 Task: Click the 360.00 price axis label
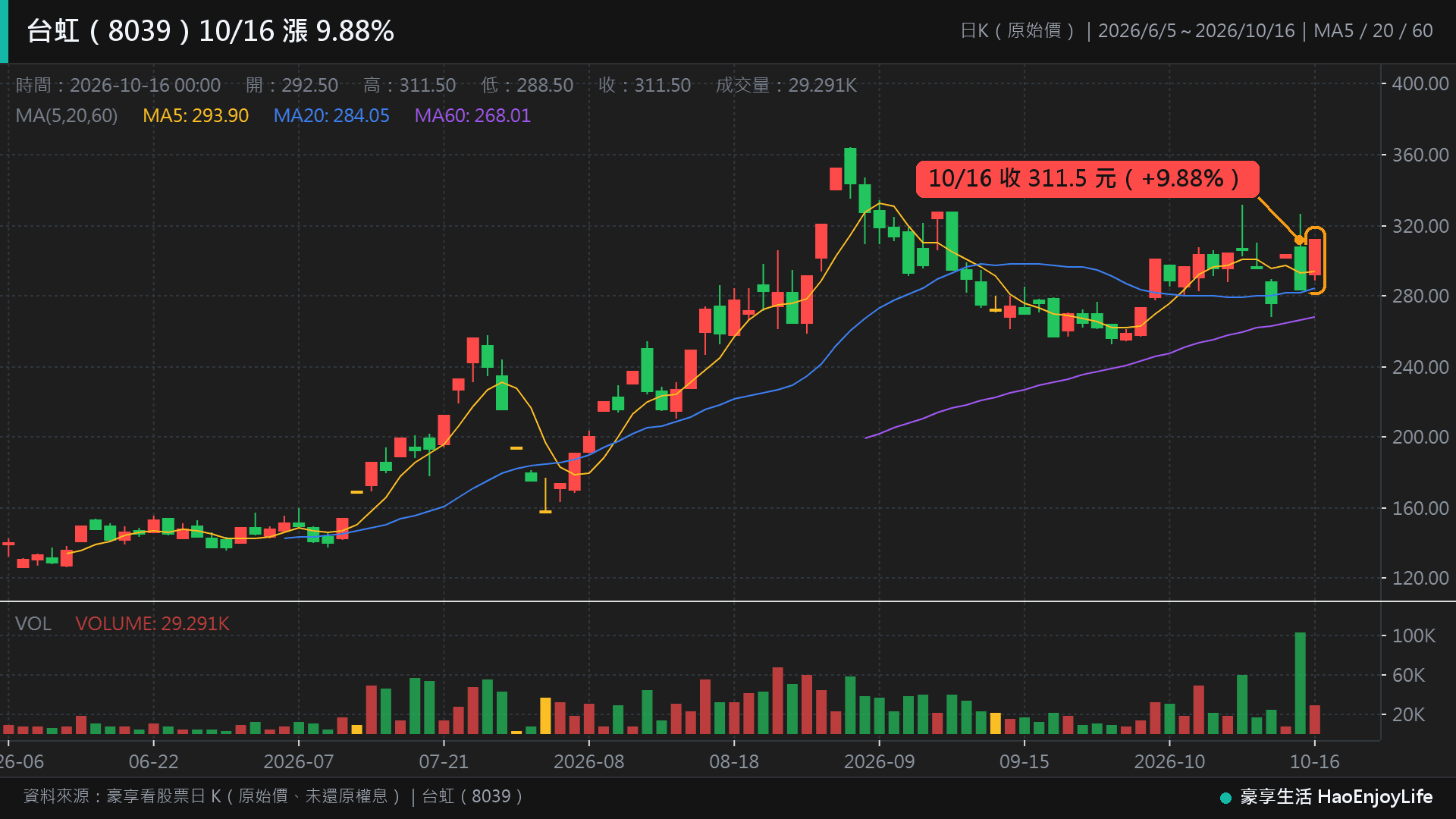(1420, 155)
